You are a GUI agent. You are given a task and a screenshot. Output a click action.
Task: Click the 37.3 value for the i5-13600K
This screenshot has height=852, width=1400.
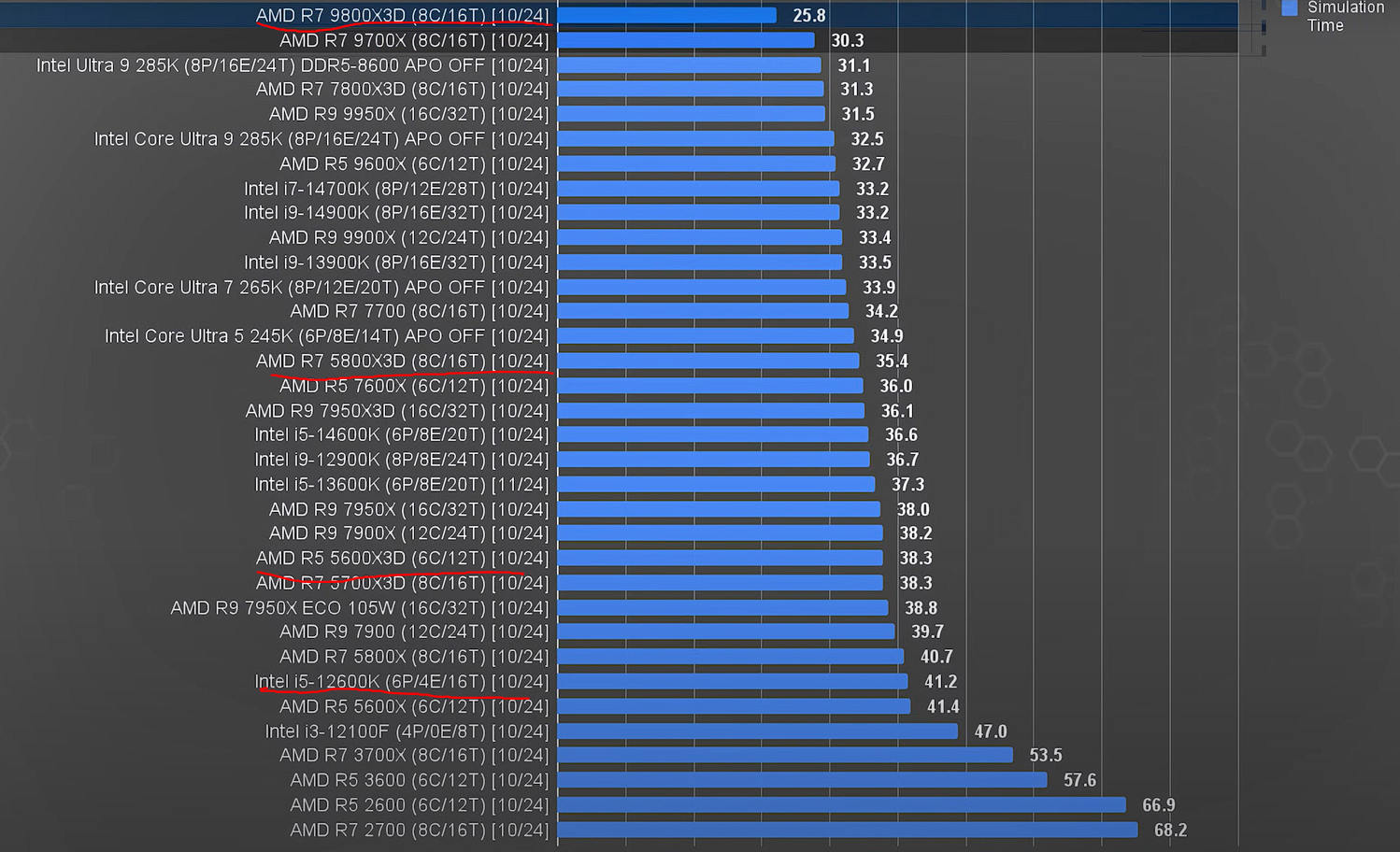pos(907,484)
